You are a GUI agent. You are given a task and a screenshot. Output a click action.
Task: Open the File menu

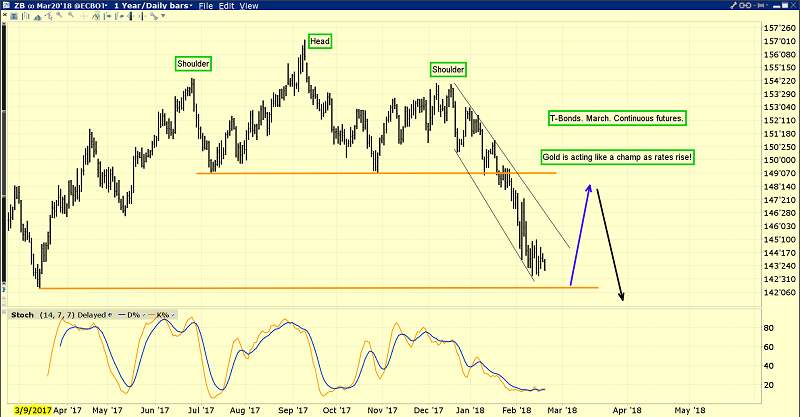[206, 6]
